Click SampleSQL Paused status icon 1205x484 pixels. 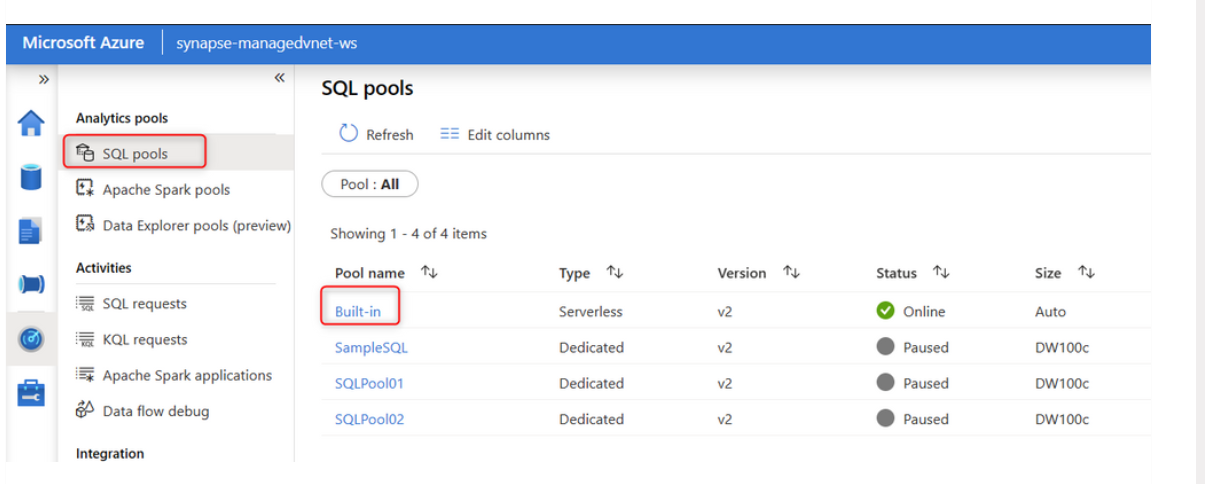885,347
